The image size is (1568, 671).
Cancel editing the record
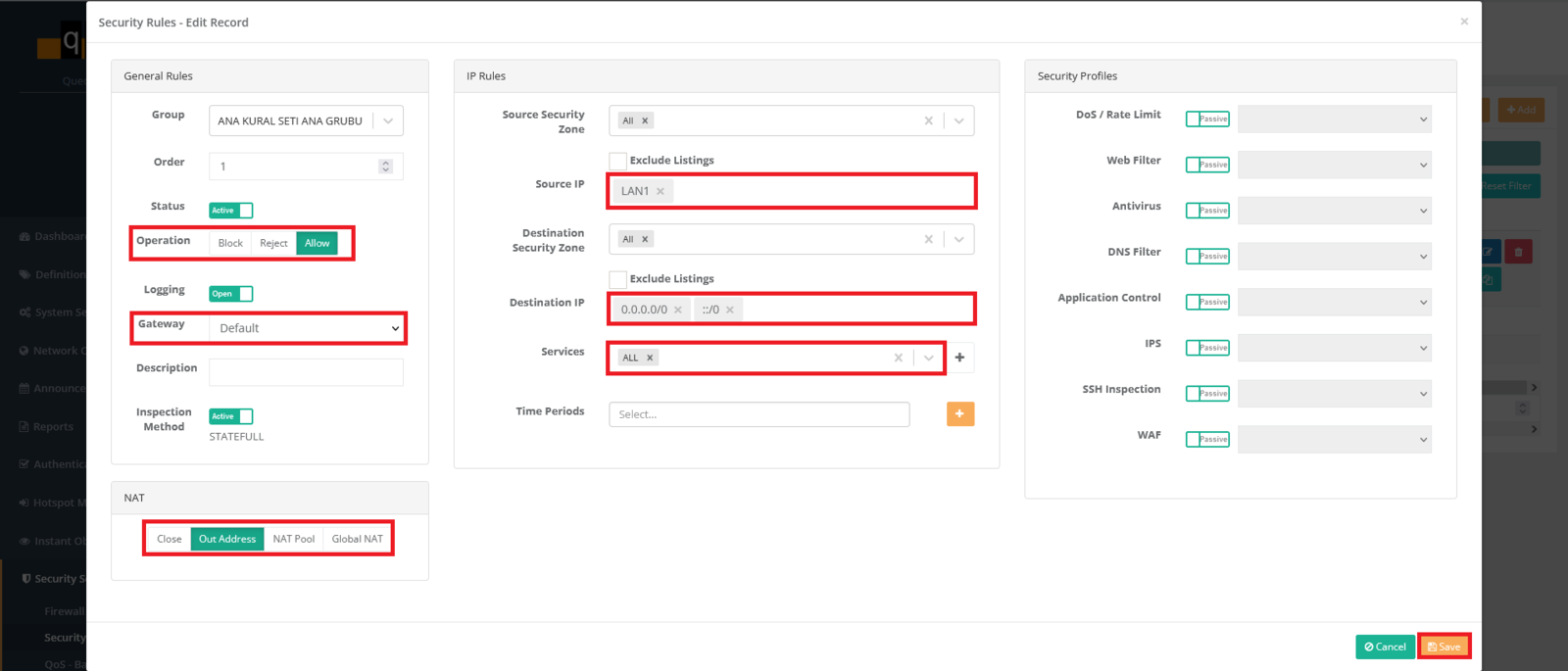pyautogui.click(x=1385, y=647)
